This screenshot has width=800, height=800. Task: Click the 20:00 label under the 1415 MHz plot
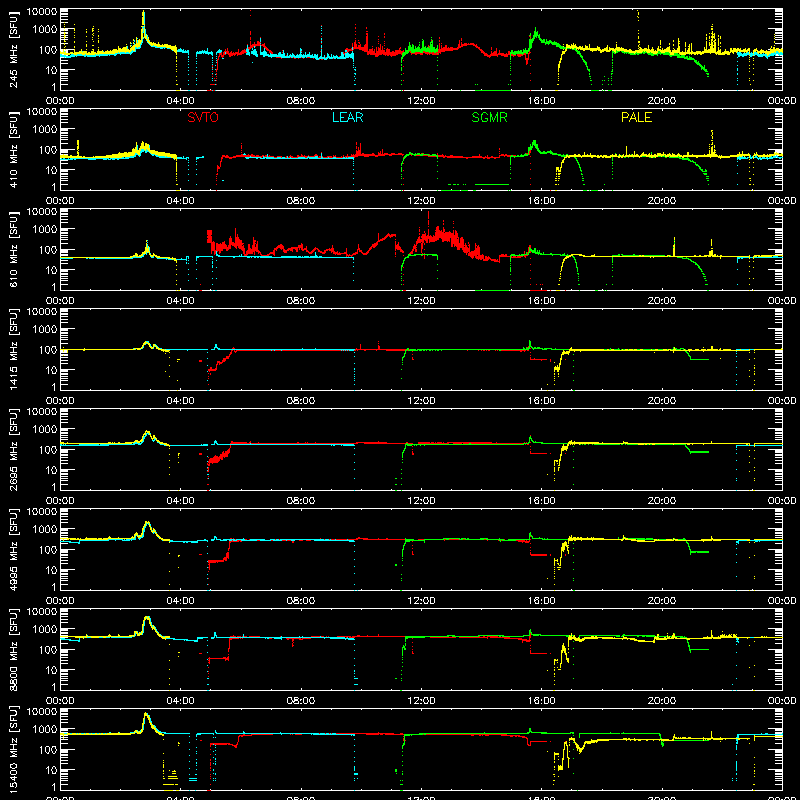click(x=662, y=401)
